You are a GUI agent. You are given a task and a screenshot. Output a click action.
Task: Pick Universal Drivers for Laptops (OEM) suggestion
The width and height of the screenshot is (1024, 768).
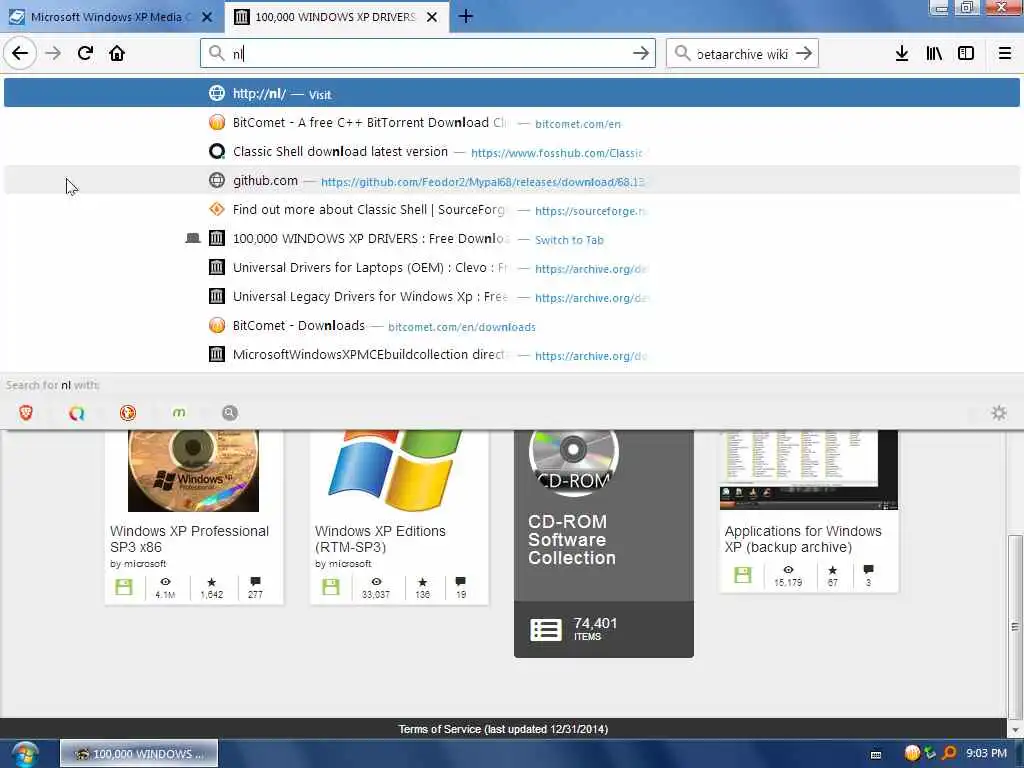512,268
